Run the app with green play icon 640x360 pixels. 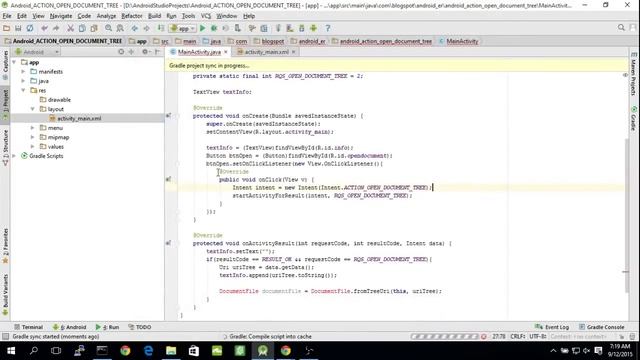click(202, 28)
